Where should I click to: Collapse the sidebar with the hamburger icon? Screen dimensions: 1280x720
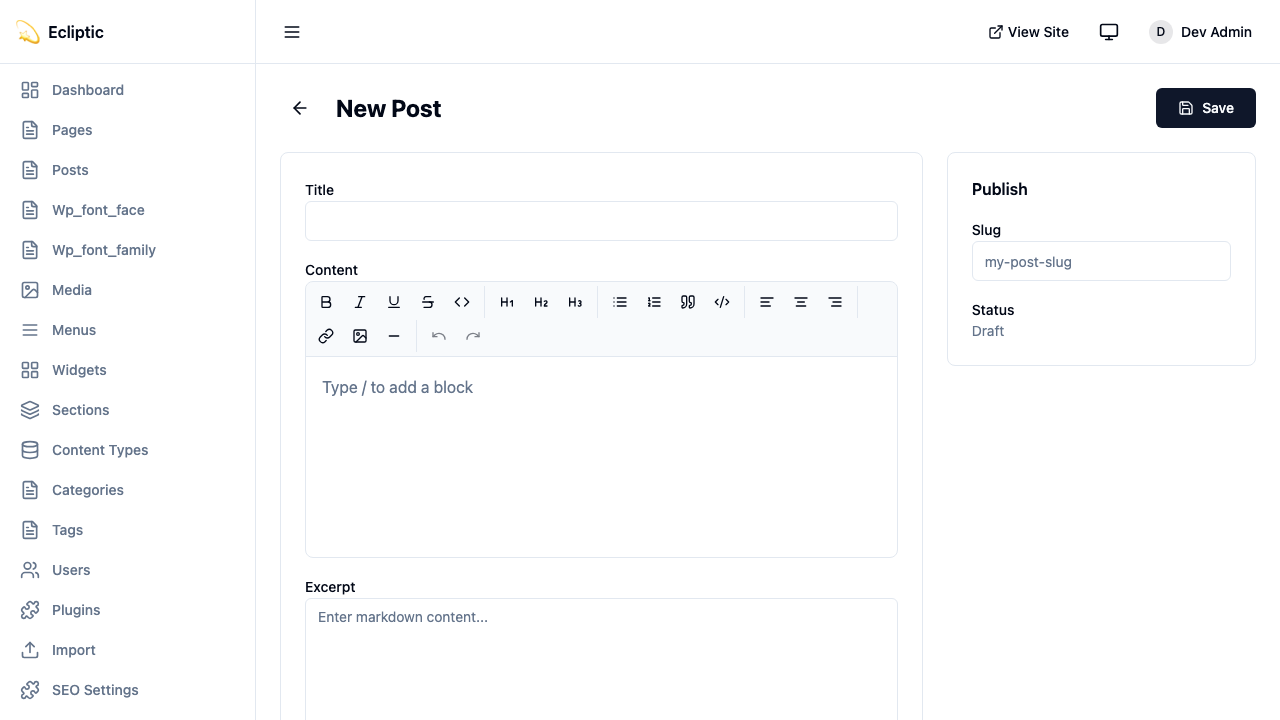[292, 32]
